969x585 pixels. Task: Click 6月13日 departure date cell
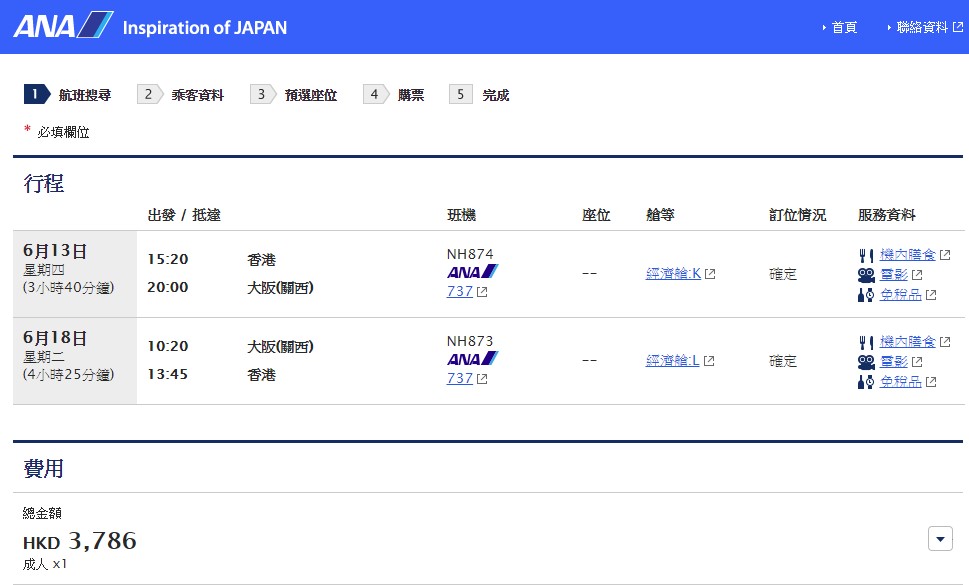tap(75, 274)
